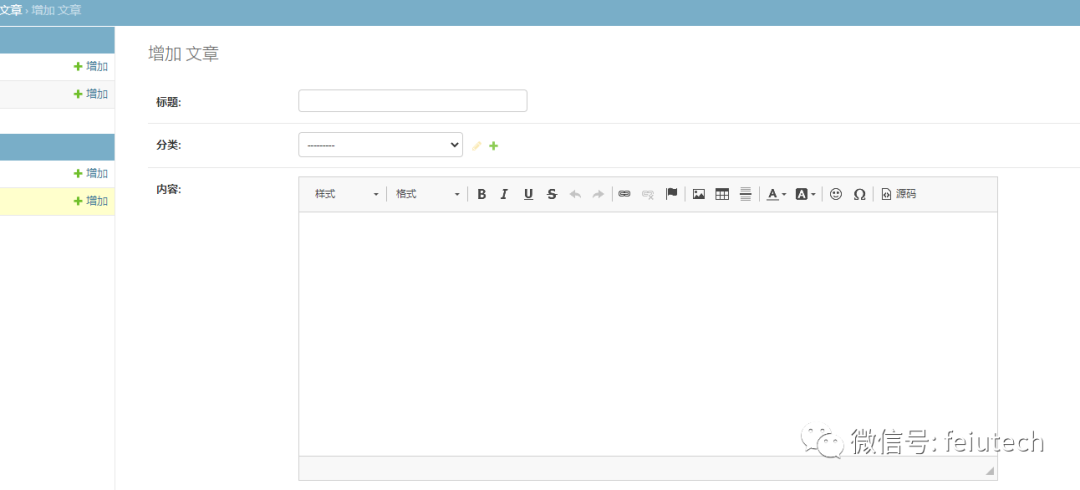Expand the 分类 category select box
The image size is (1080, 490).
point(380,145)
